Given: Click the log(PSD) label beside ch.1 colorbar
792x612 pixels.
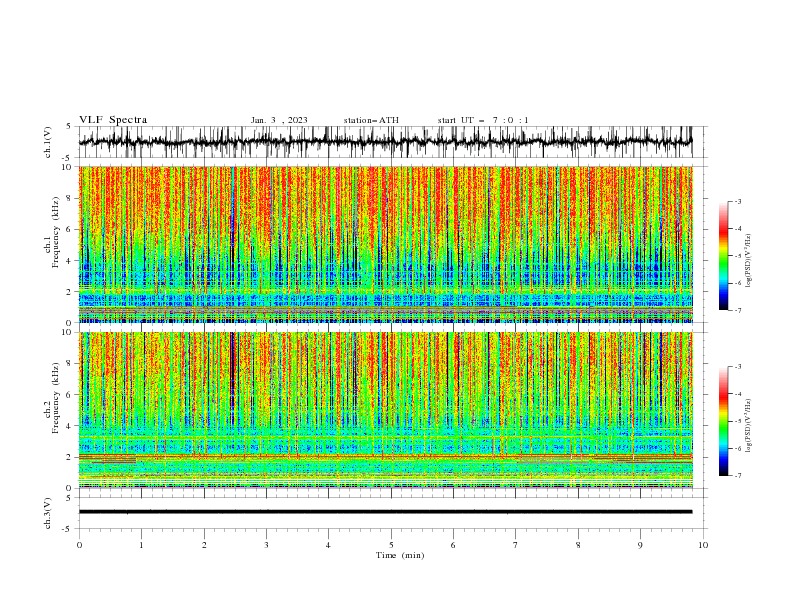Looking at the screenshot, I should click(749, 261).
